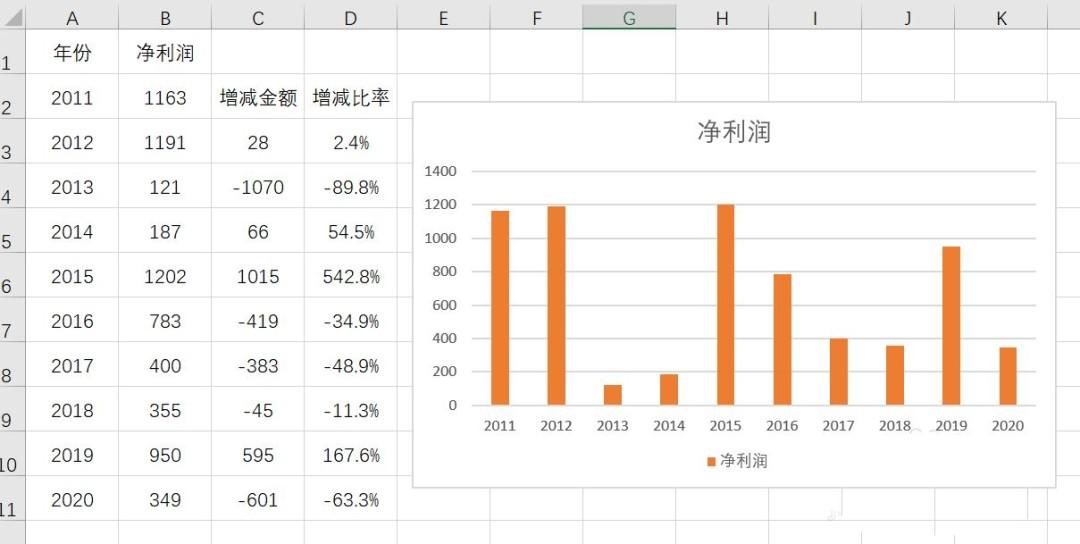Select cell showing -48.9%

click(351, 366)
